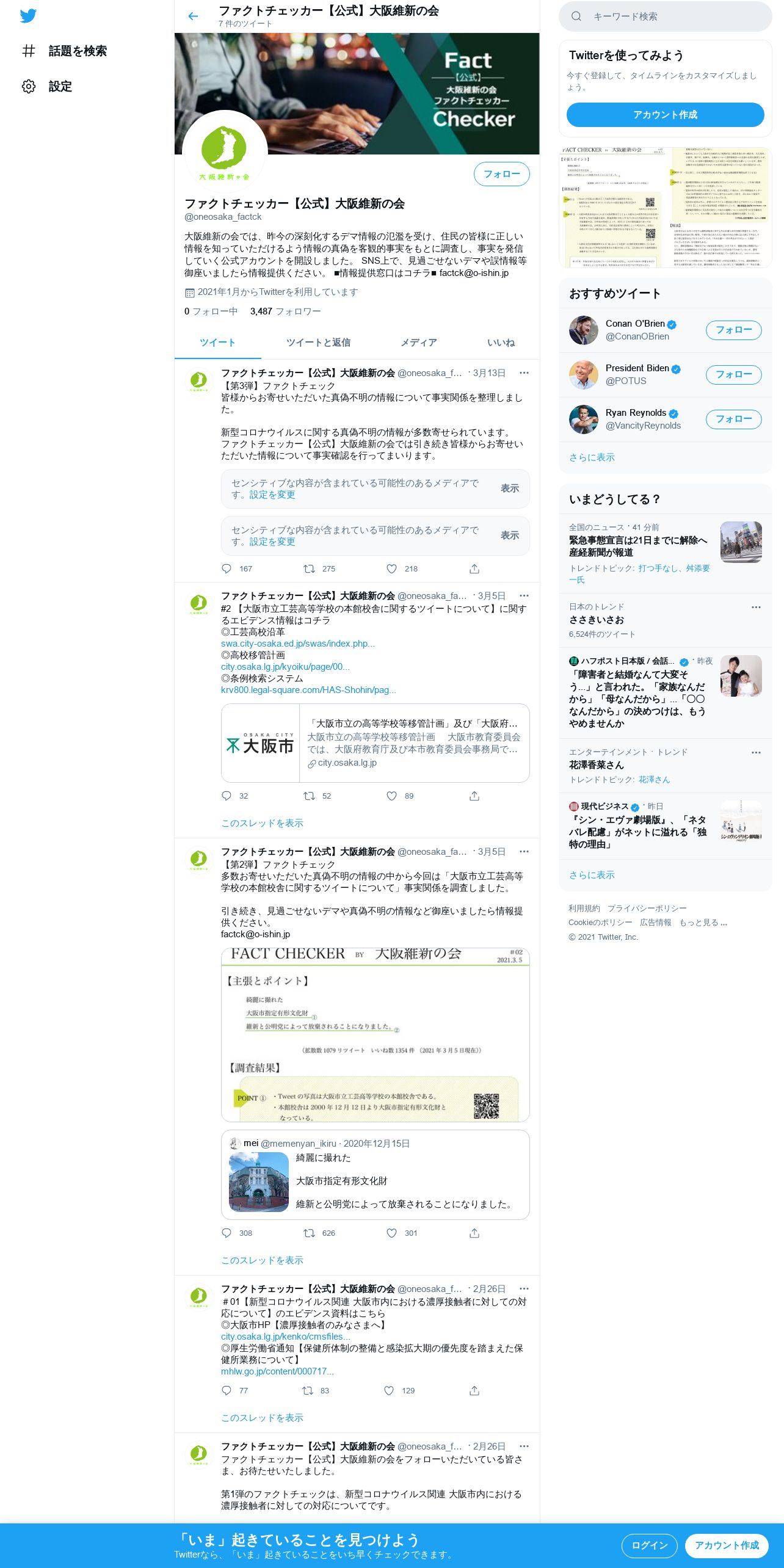Share the 3月13日 tweet
The width and height of the screenshot is (784, 1568).
(474, 568)
